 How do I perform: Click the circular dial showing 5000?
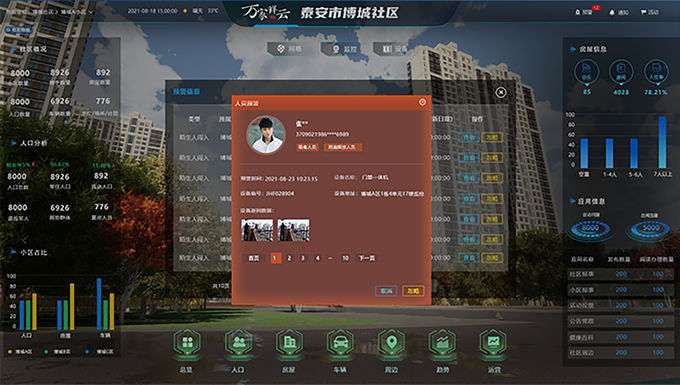coord(651,228)
